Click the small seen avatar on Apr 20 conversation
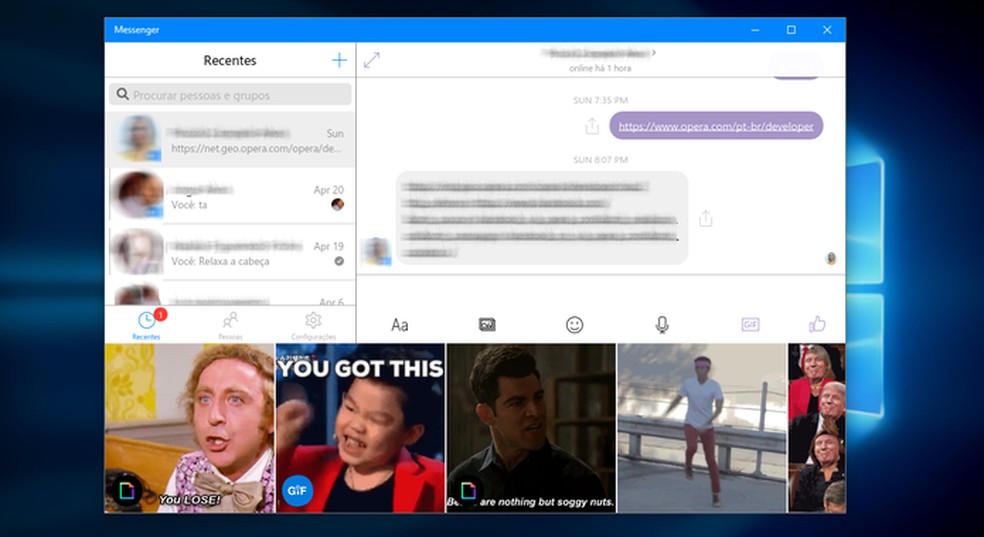 click(338, 204)
